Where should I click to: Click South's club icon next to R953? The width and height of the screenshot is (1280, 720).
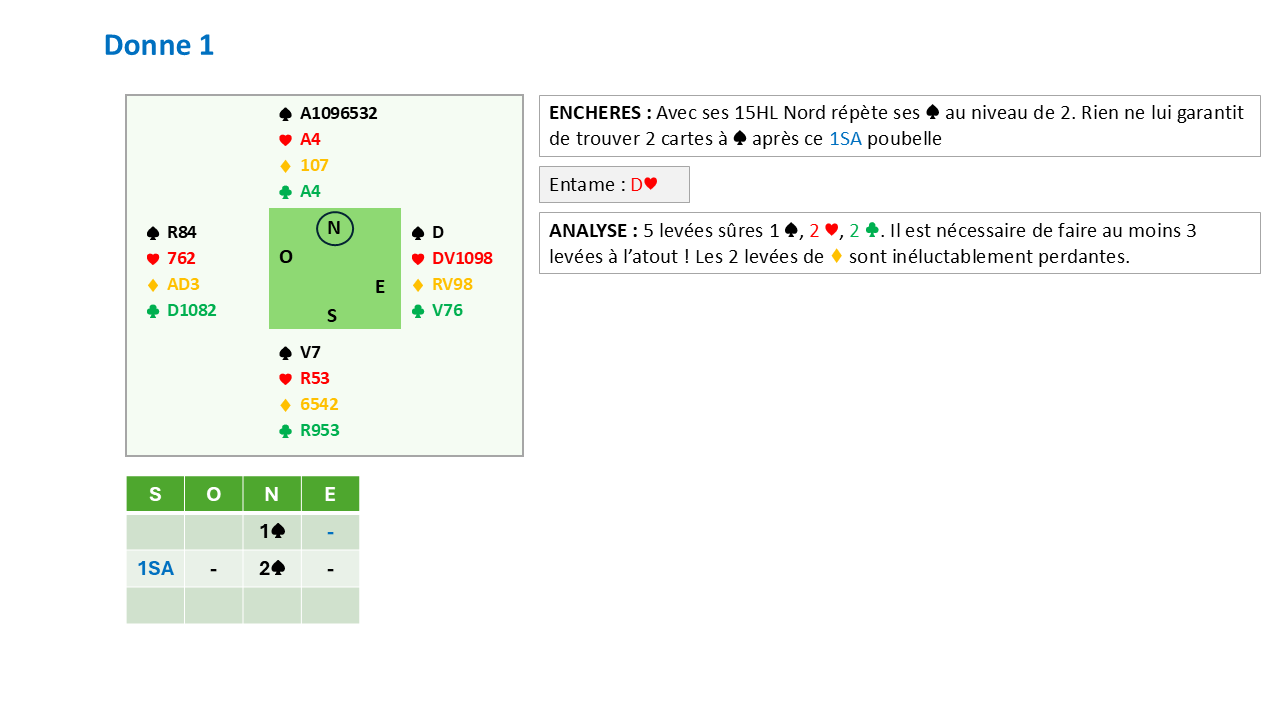coord(285,431)
